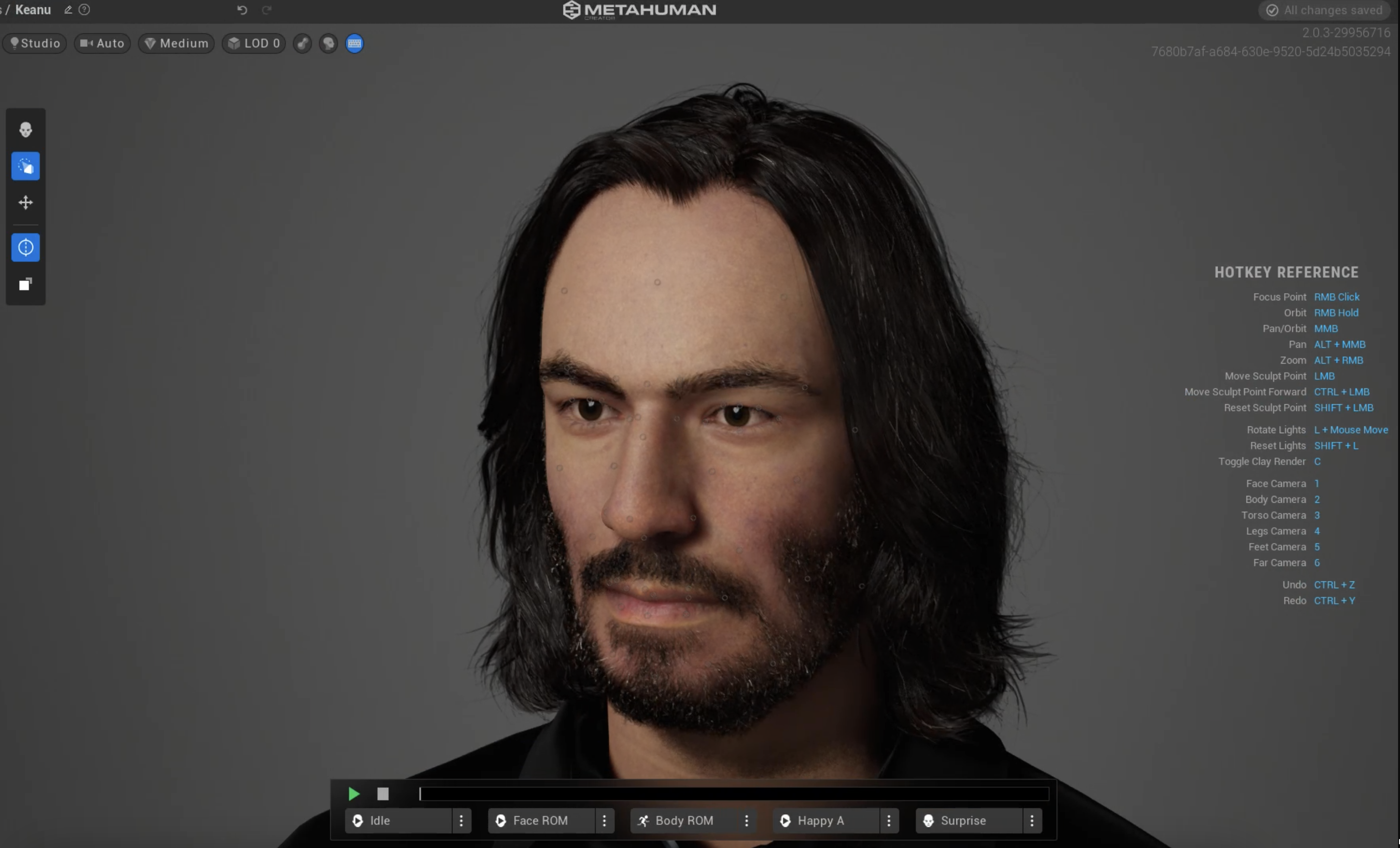Click the head profile icon in top toolbar
Image resolution: width=1400 pixels, height=848 pixels.
click(x=328, y=43)
